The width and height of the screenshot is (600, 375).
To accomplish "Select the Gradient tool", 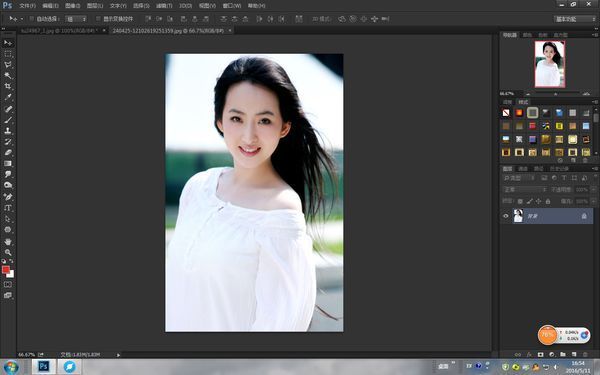I will (x=8, y=163).
